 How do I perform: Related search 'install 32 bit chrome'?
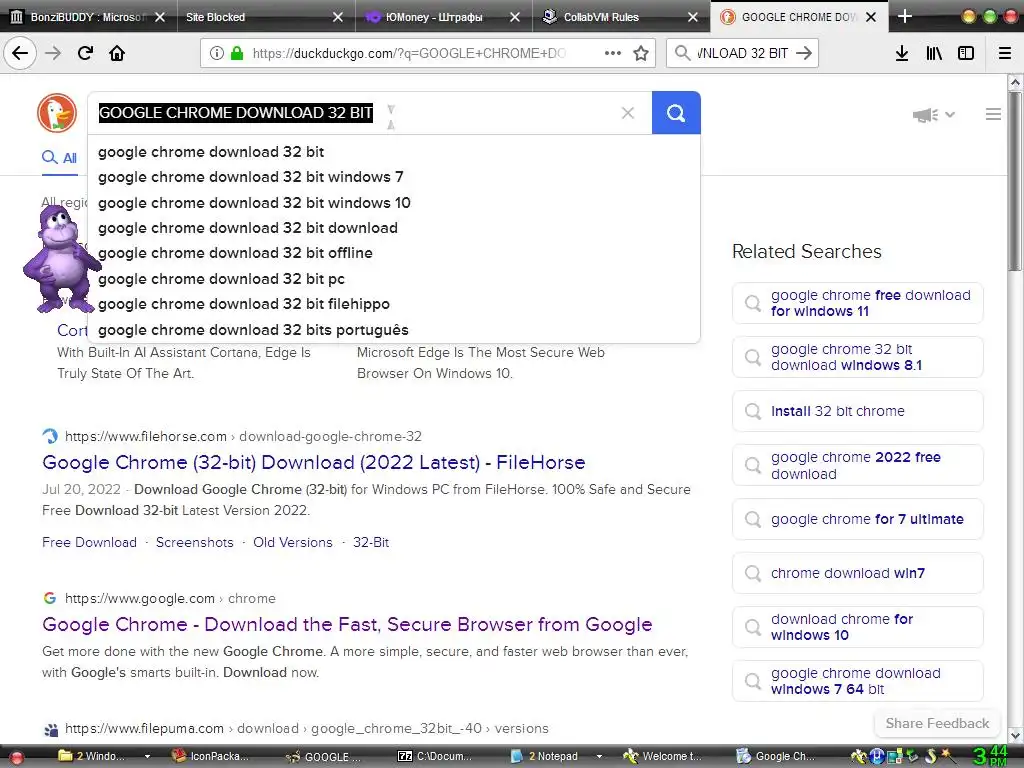tap(857, 411)
